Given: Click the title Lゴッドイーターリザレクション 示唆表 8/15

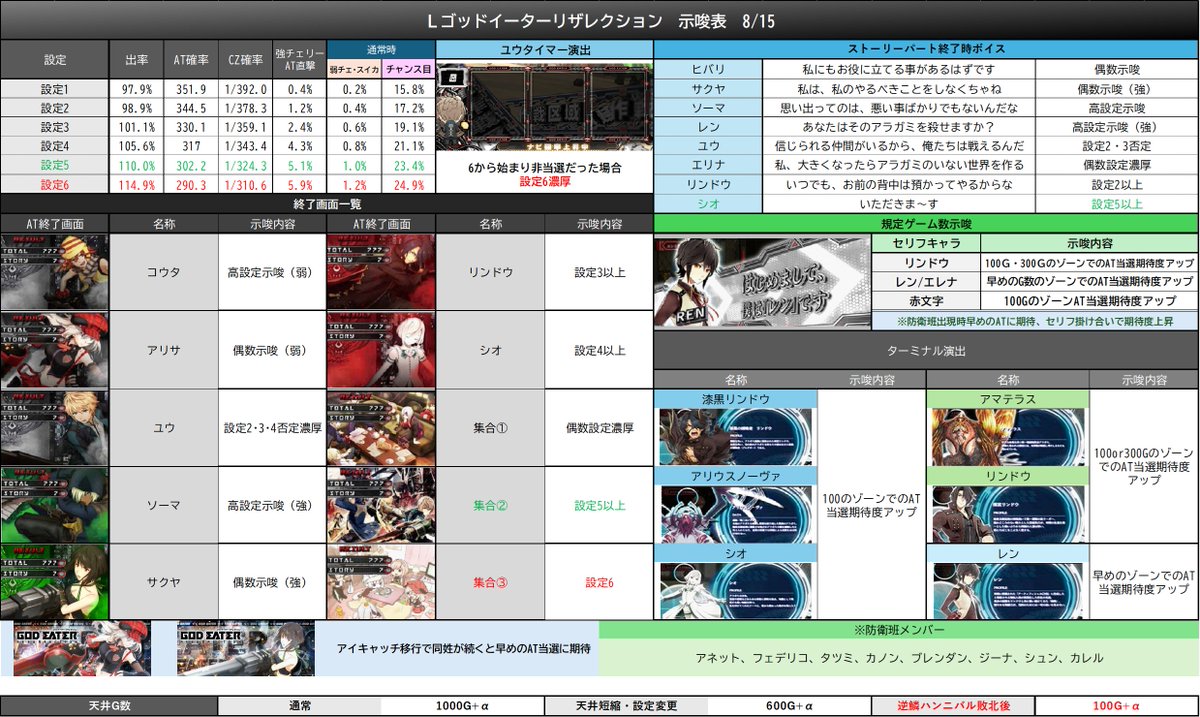Looking at the screenshot, I should [x=600, y=20].
